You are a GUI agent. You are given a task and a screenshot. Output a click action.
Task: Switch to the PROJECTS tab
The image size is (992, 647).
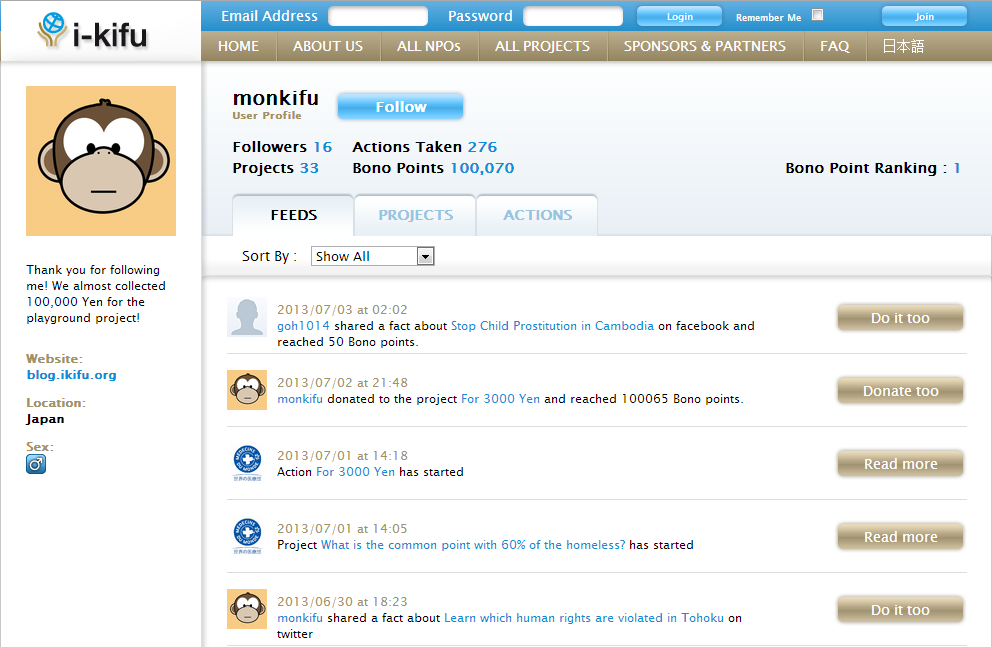(415, 215)
